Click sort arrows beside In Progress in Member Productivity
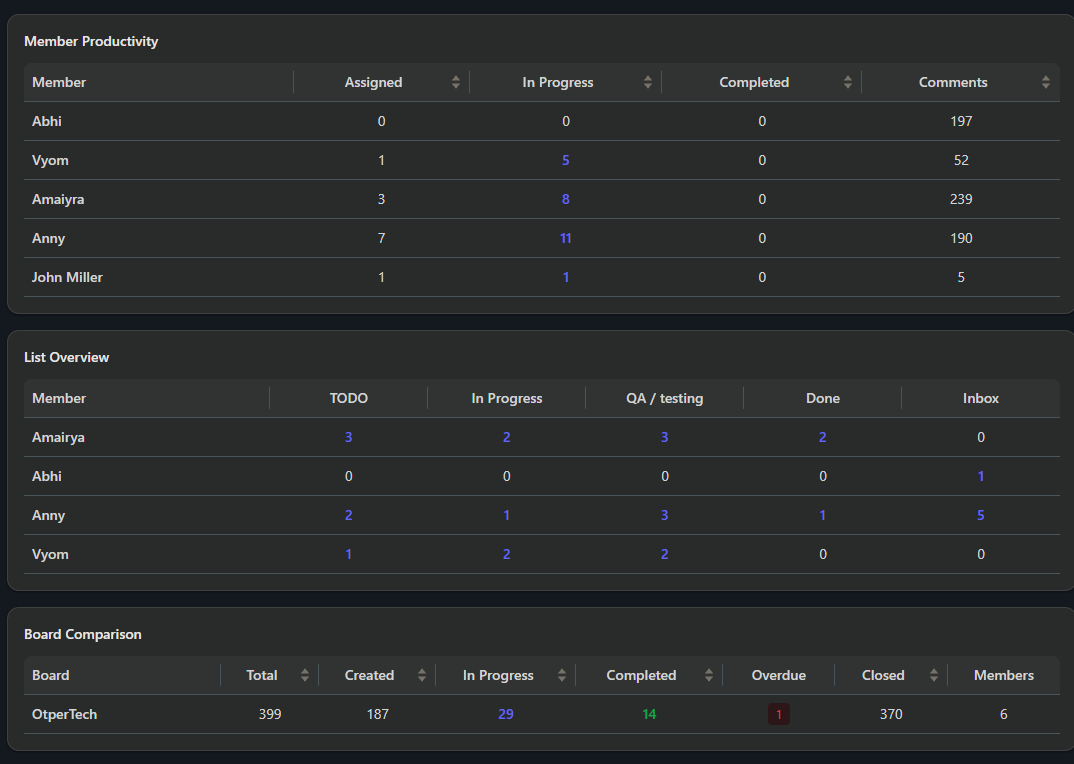 pyautogui.click(x=647, y=82)
